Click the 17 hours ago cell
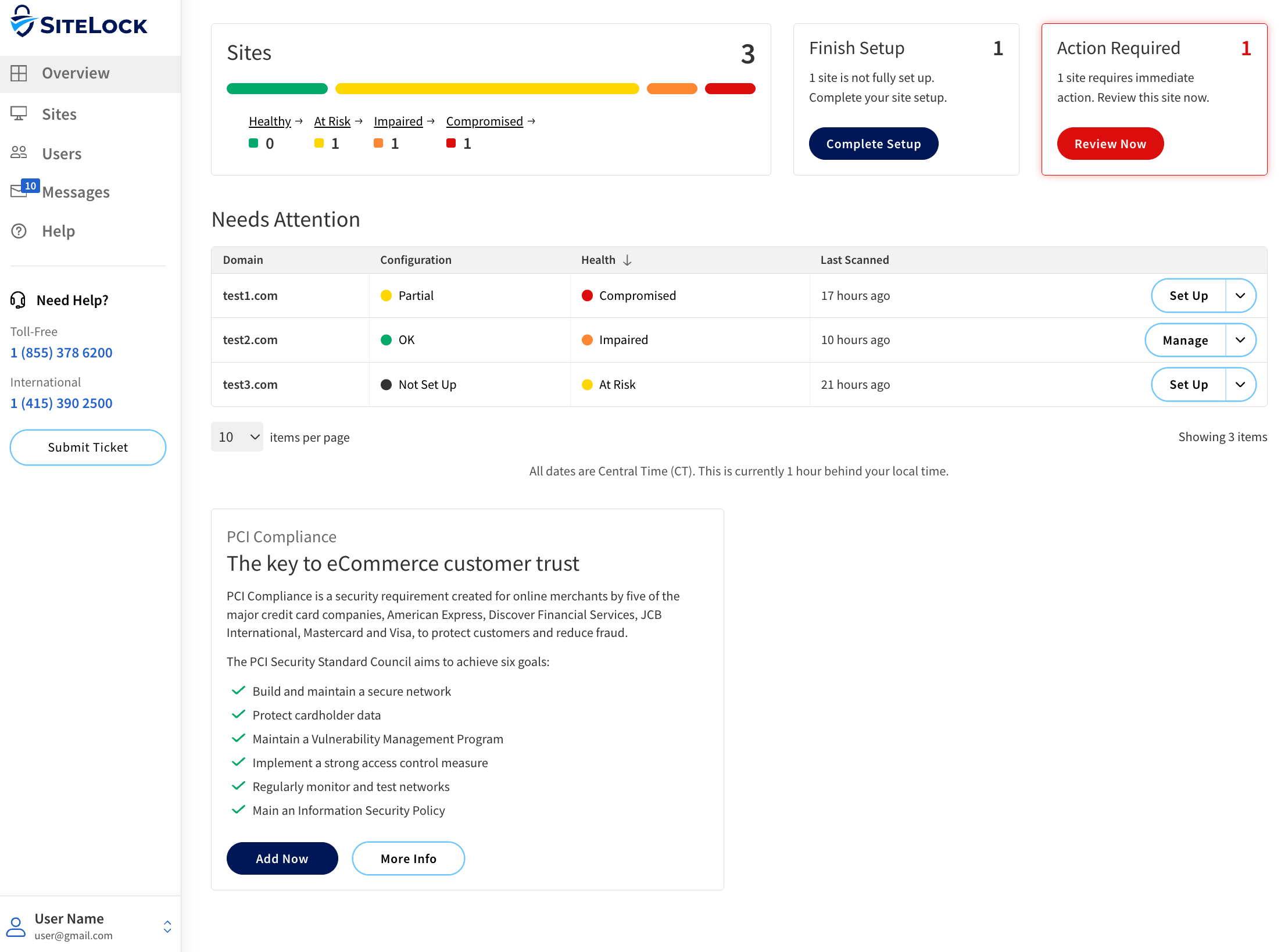This screenshot has width=1281, height=952. (855, 295)
